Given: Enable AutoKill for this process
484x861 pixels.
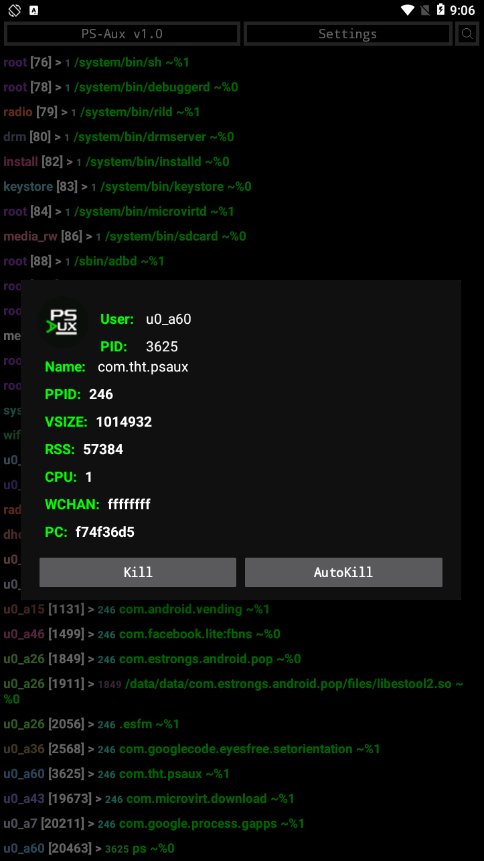Looking at the screenshot, I should click(343, 572).
